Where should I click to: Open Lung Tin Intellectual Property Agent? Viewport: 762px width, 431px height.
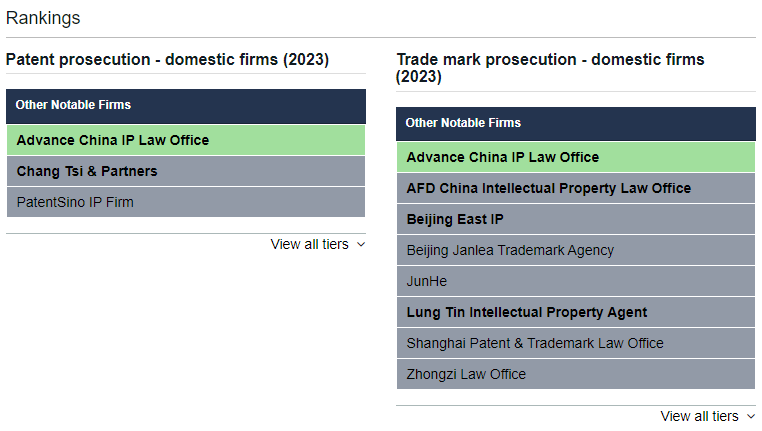[526, 312]
